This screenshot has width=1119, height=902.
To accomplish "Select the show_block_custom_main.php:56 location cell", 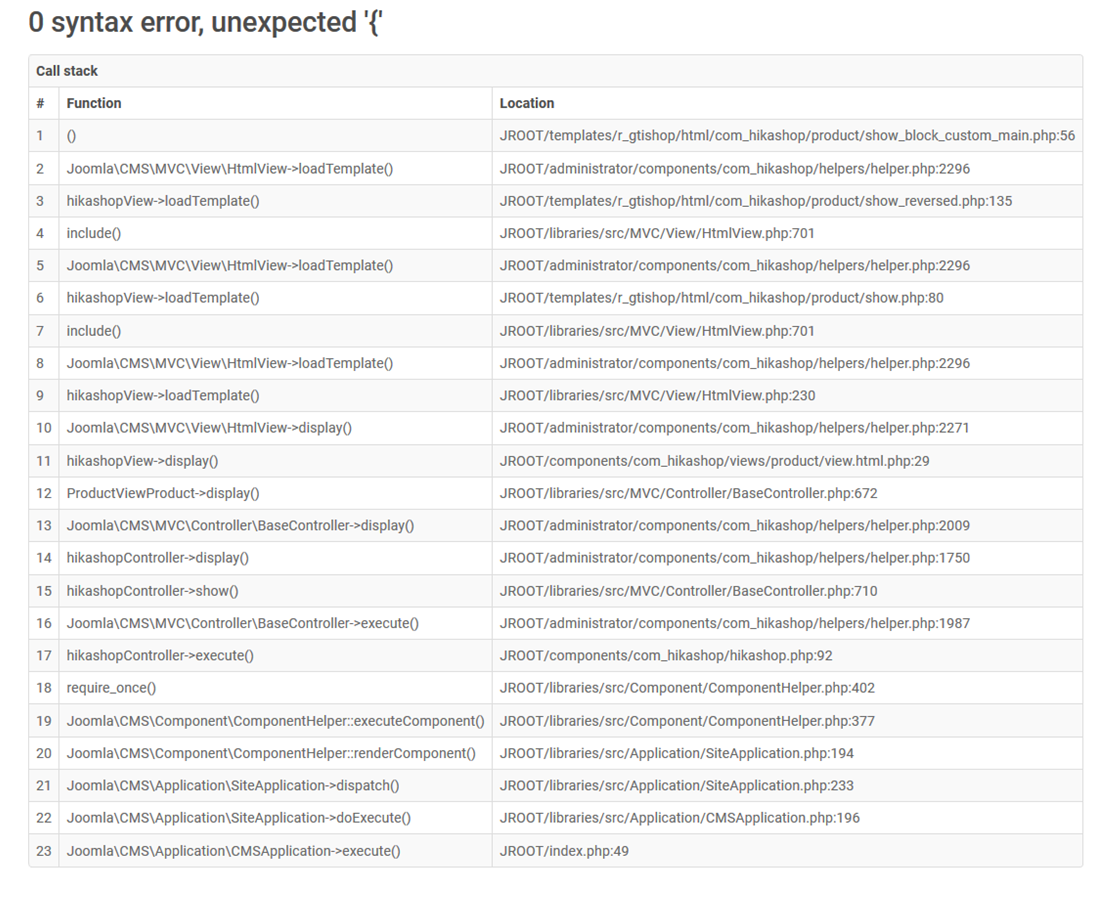I will (x=787, y=136).
